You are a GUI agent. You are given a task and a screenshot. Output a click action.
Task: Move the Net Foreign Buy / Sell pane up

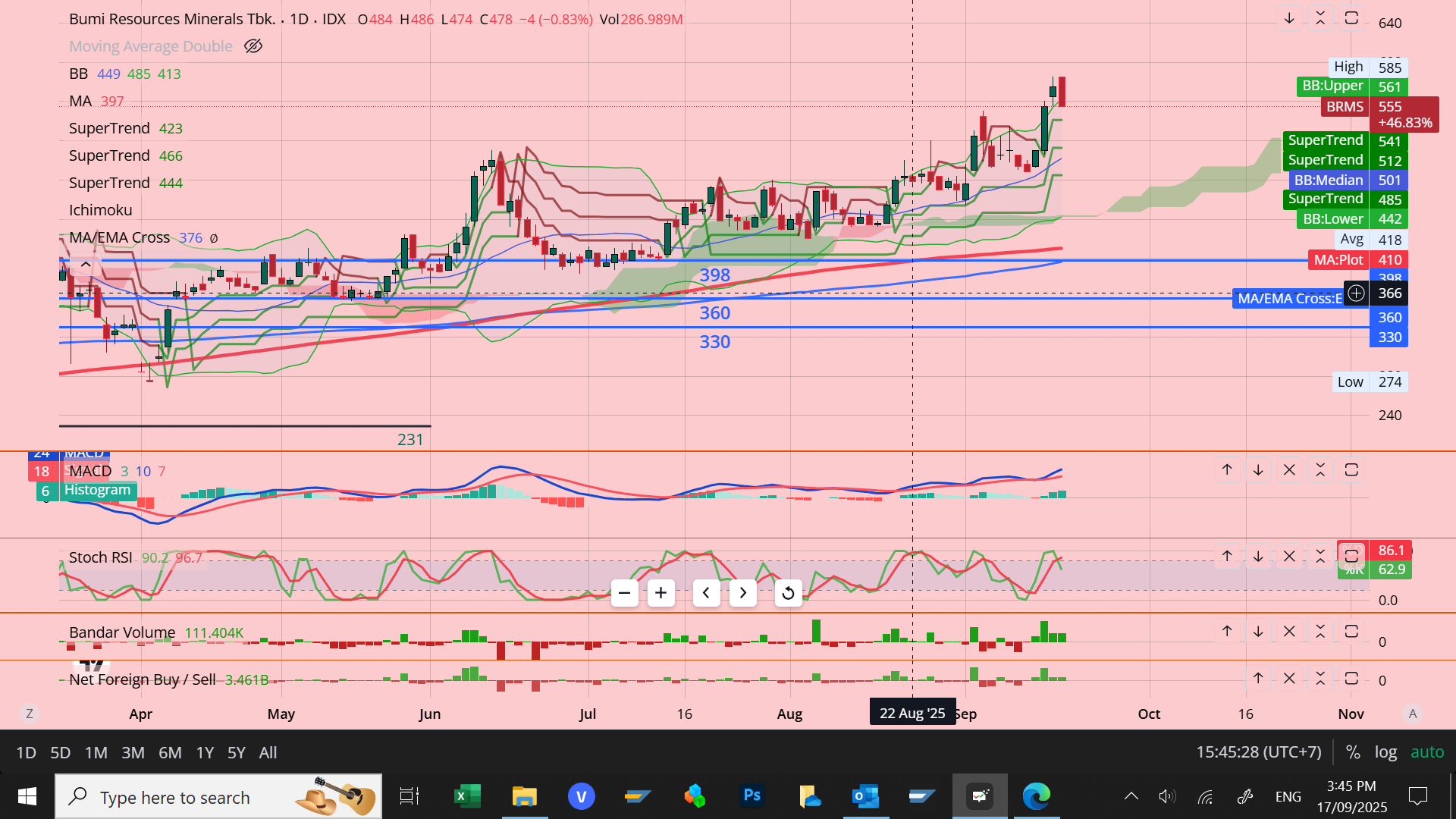click(x=1258, y=679)
